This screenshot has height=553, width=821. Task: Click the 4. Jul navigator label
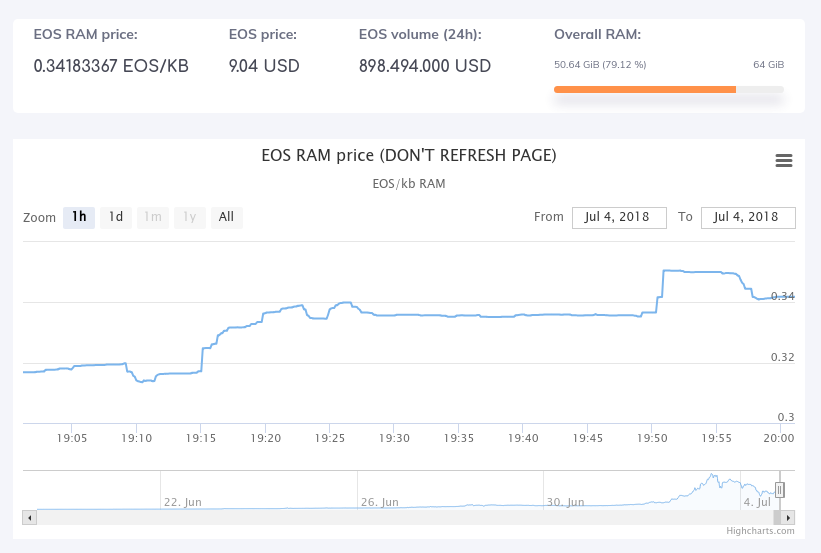click(x=757, y=502)
